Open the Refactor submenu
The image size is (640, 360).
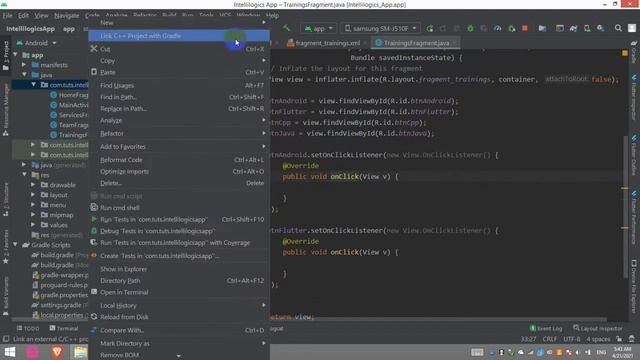(179, 133)
